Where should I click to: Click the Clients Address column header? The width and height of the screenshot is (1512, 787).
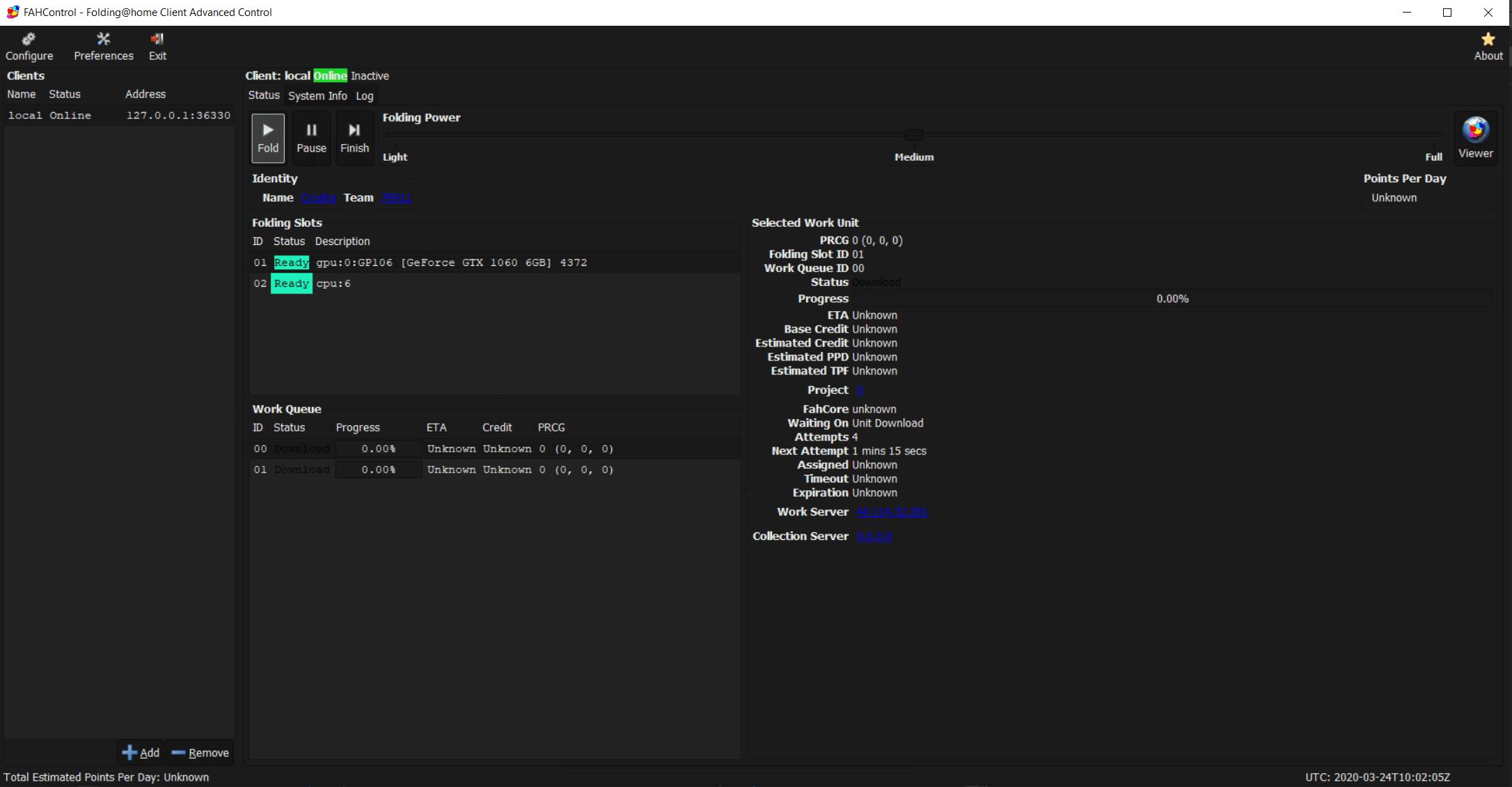pos(145,94)
